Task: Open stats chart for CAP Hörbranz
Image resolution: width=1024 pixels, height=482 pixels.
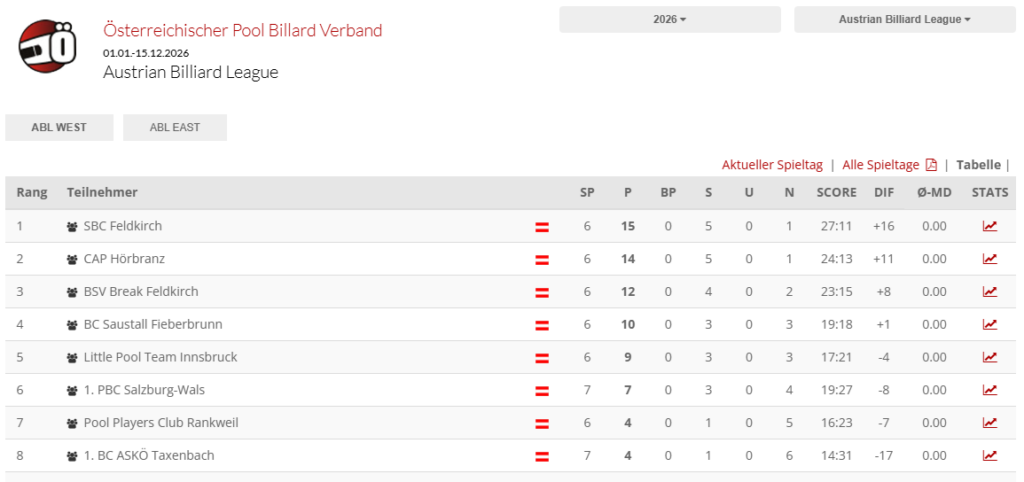Action: pos(990,259)
